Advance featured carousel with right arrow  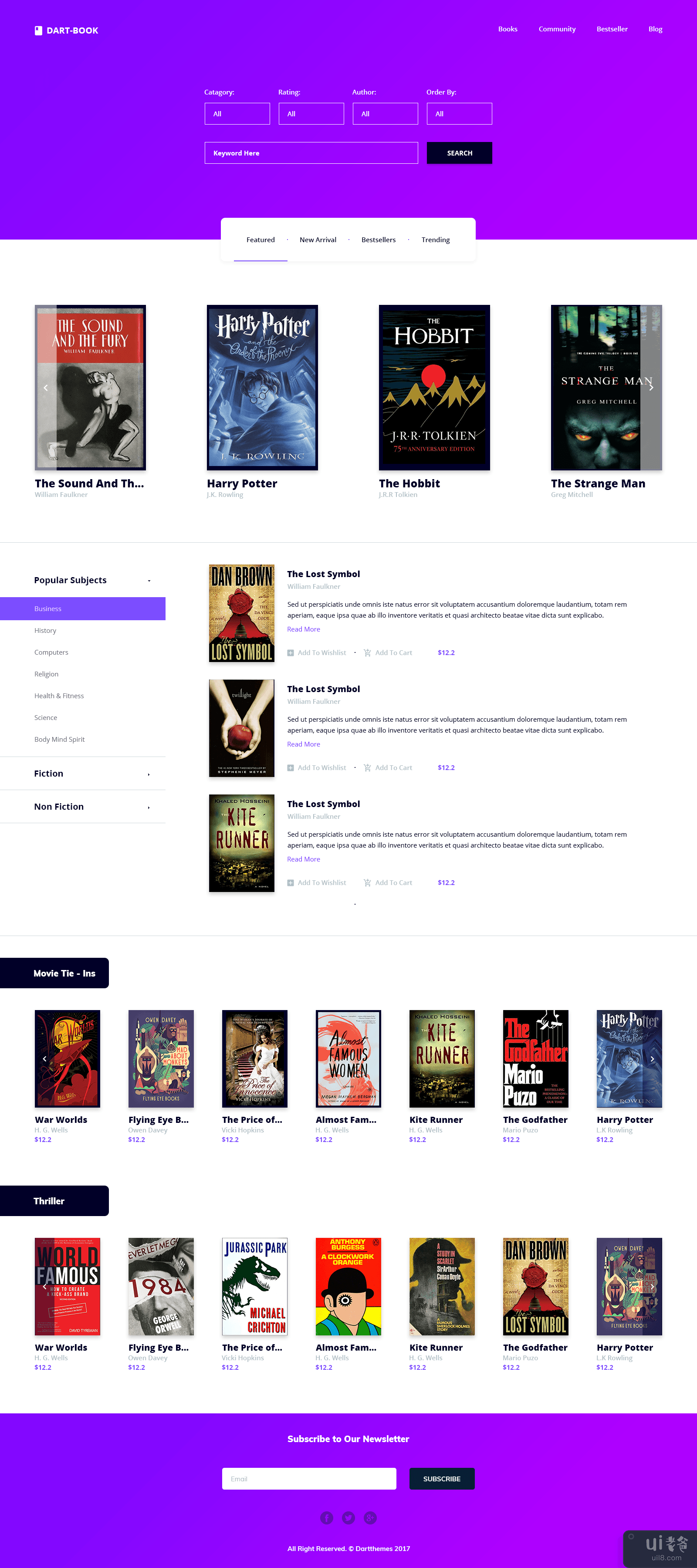pyautogui.click(x=651, y=388)
